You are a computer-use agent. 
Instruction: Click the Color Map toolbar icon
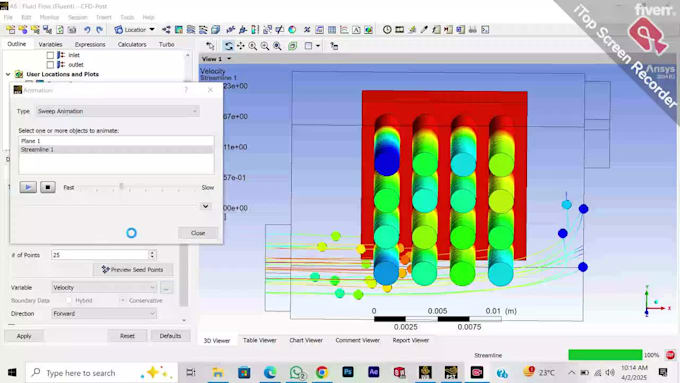tap(292, 29)
